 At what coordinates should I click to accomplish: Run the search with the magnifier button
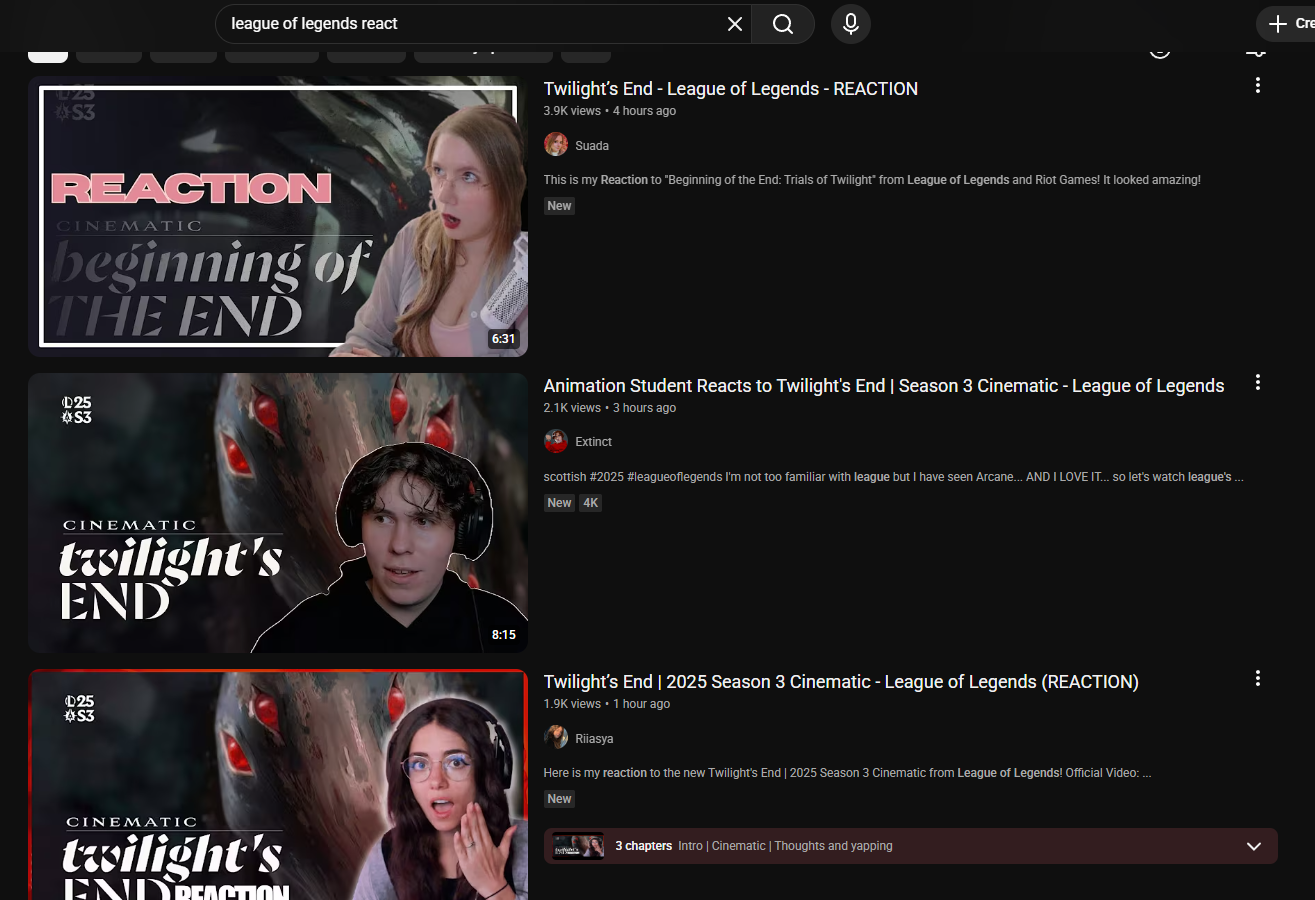tap(783, 24)
